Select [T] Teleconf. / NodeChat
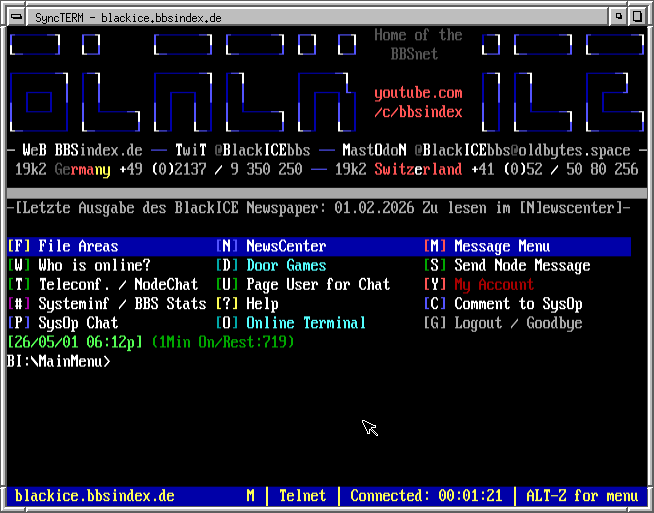Screen dimensions: 654x513 (103, 284)
